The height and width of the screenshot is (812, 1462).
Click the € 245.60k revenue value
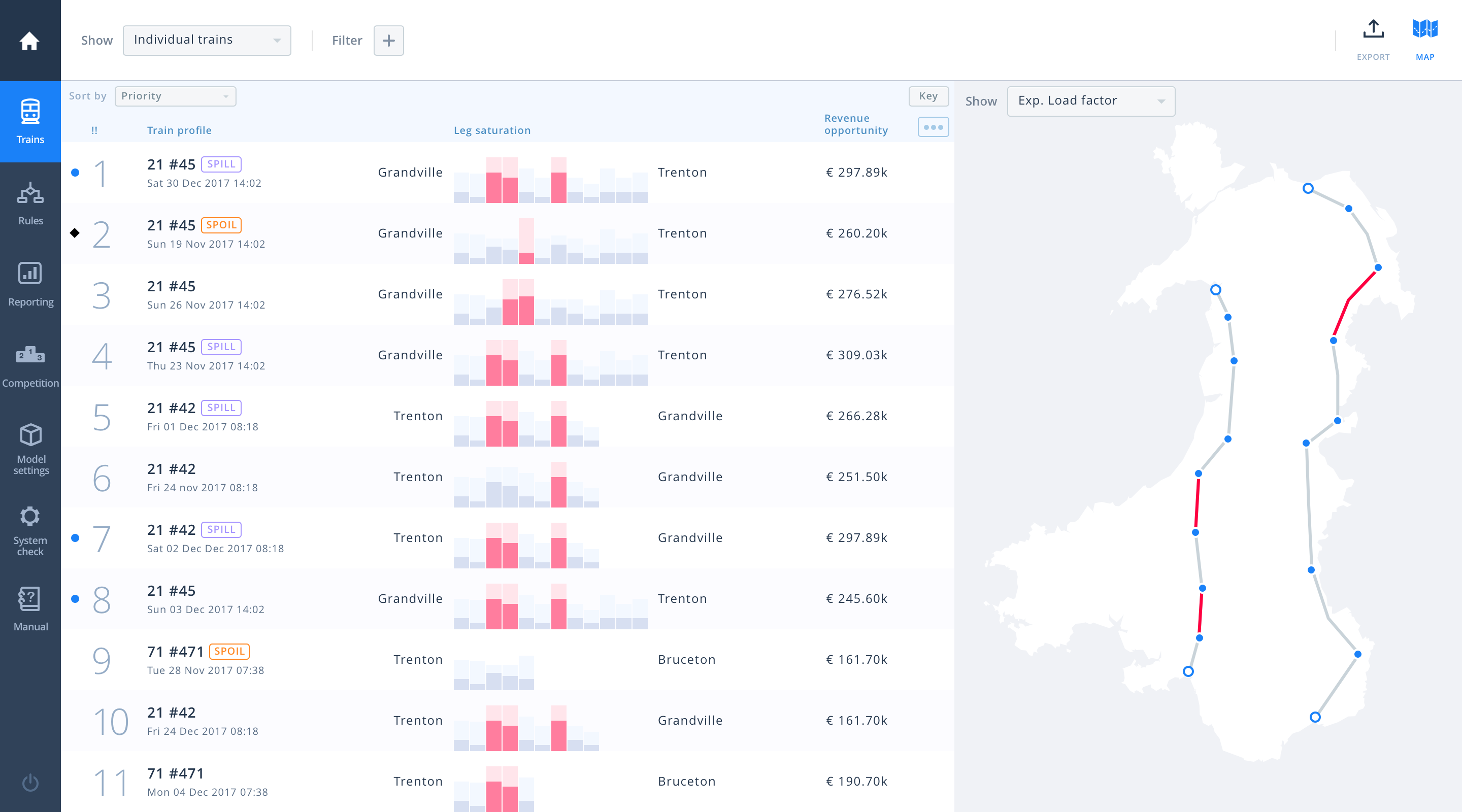point(856,599)
